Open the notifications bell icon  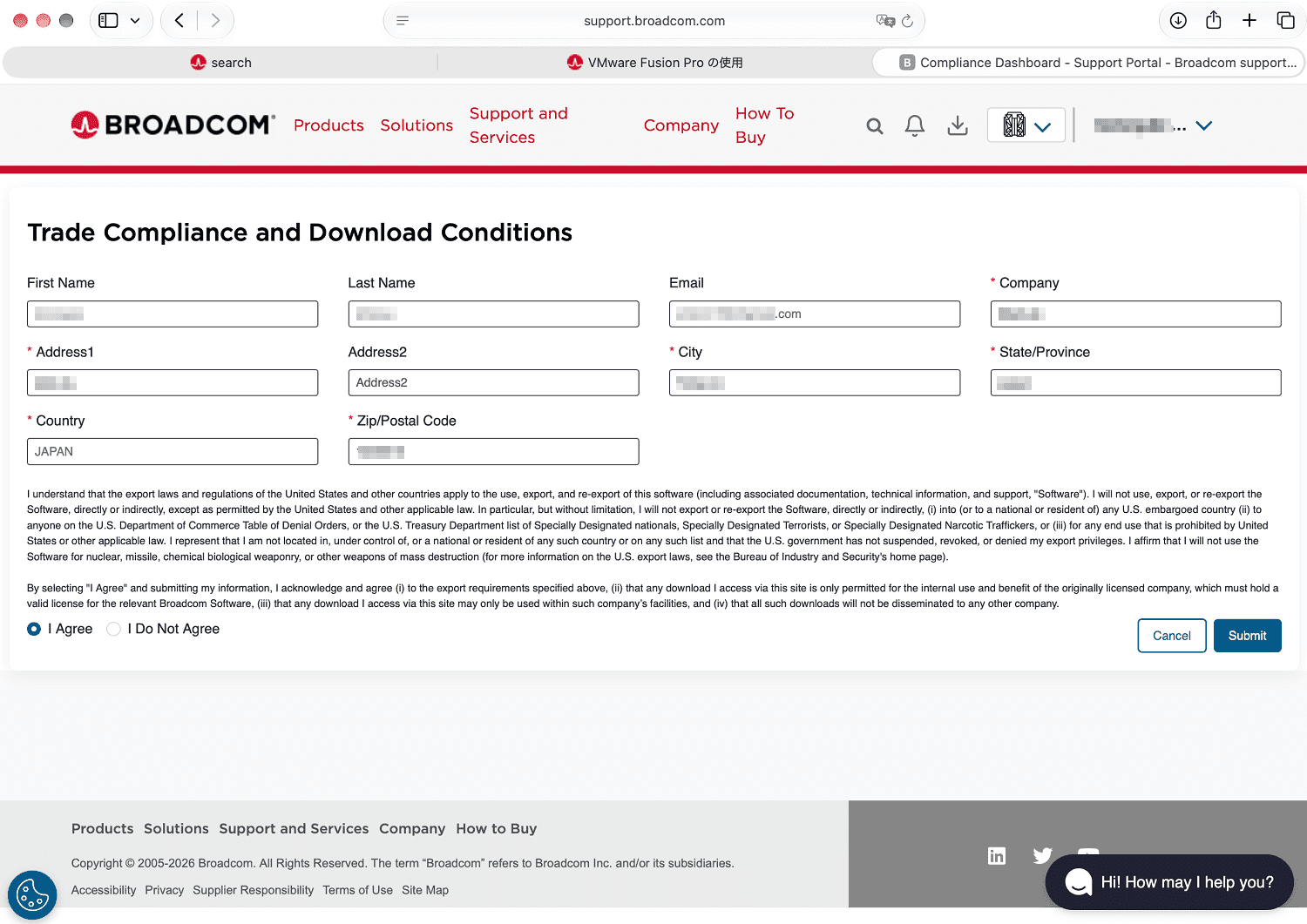click(915, 126)
